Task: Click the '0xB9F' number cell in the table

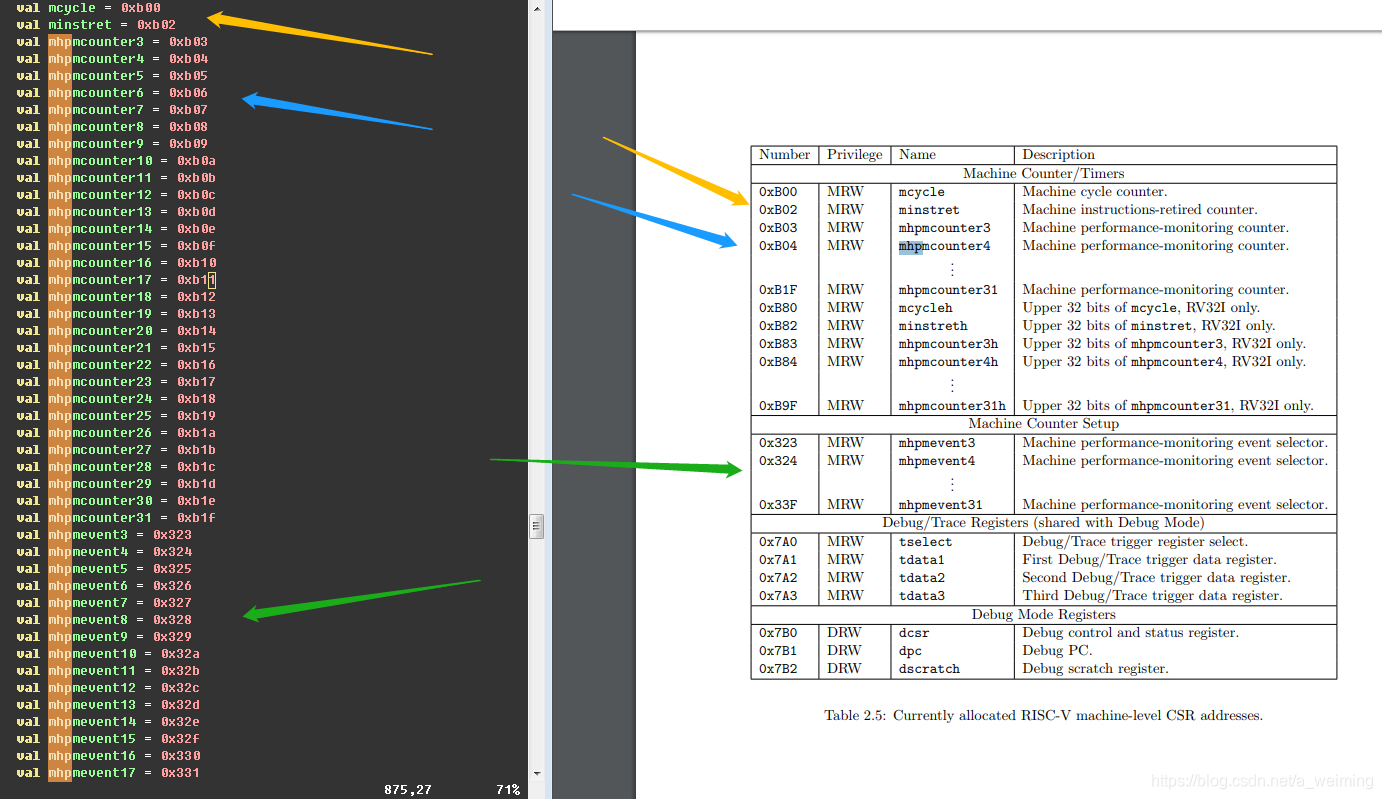Action: [x=778, y=406]
